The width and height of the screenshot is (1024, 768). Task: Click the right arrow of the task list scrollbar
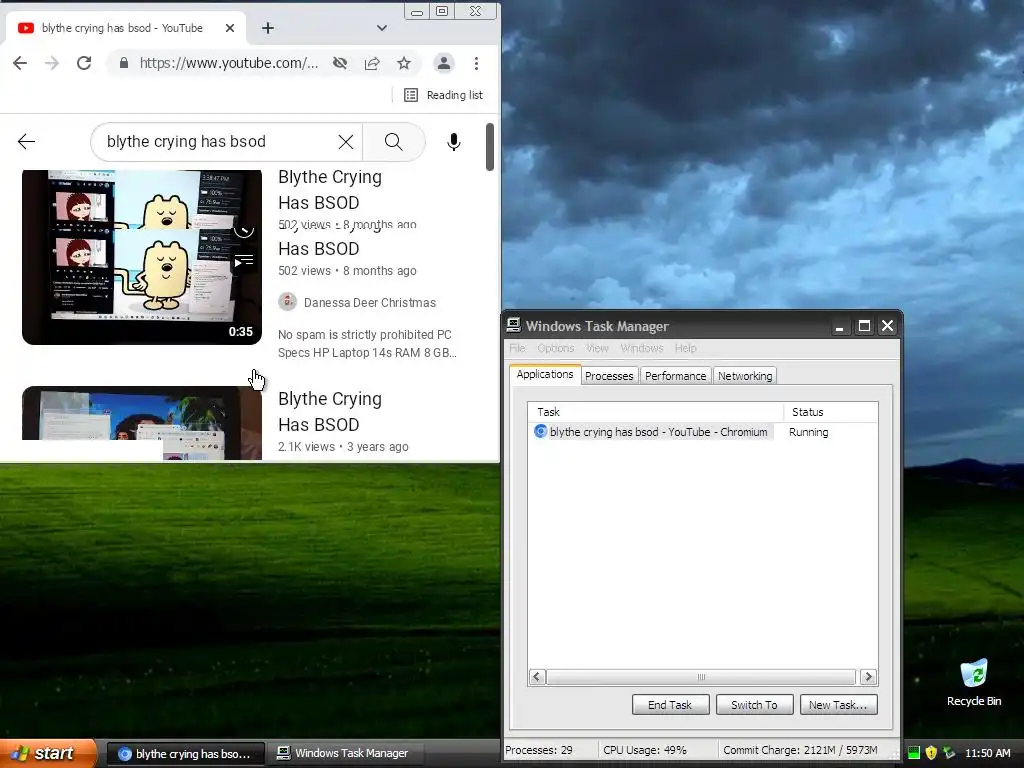click(x=868, y=677)
